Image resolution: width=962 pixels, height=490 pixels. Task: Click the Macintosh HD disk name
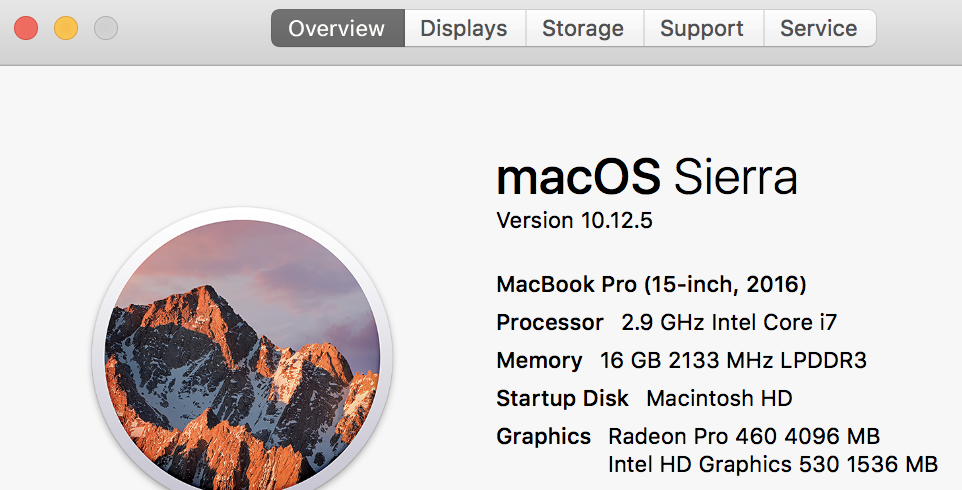coord(719,399)
